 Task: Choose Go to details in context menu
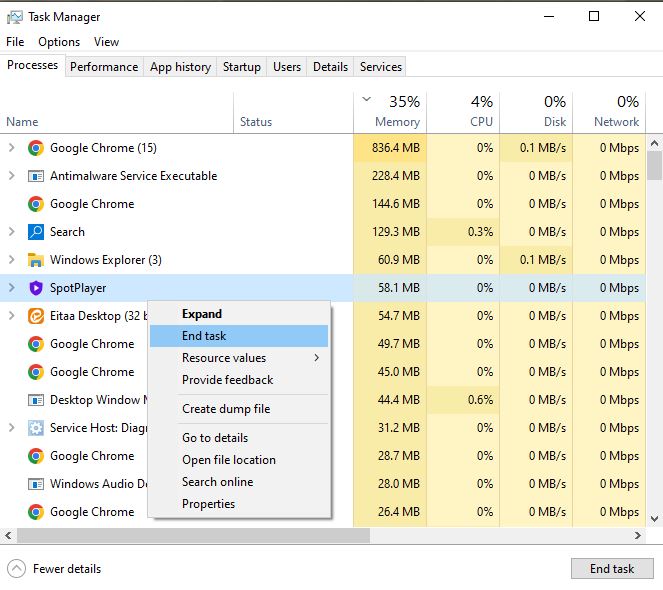click(x=239, y=438)
